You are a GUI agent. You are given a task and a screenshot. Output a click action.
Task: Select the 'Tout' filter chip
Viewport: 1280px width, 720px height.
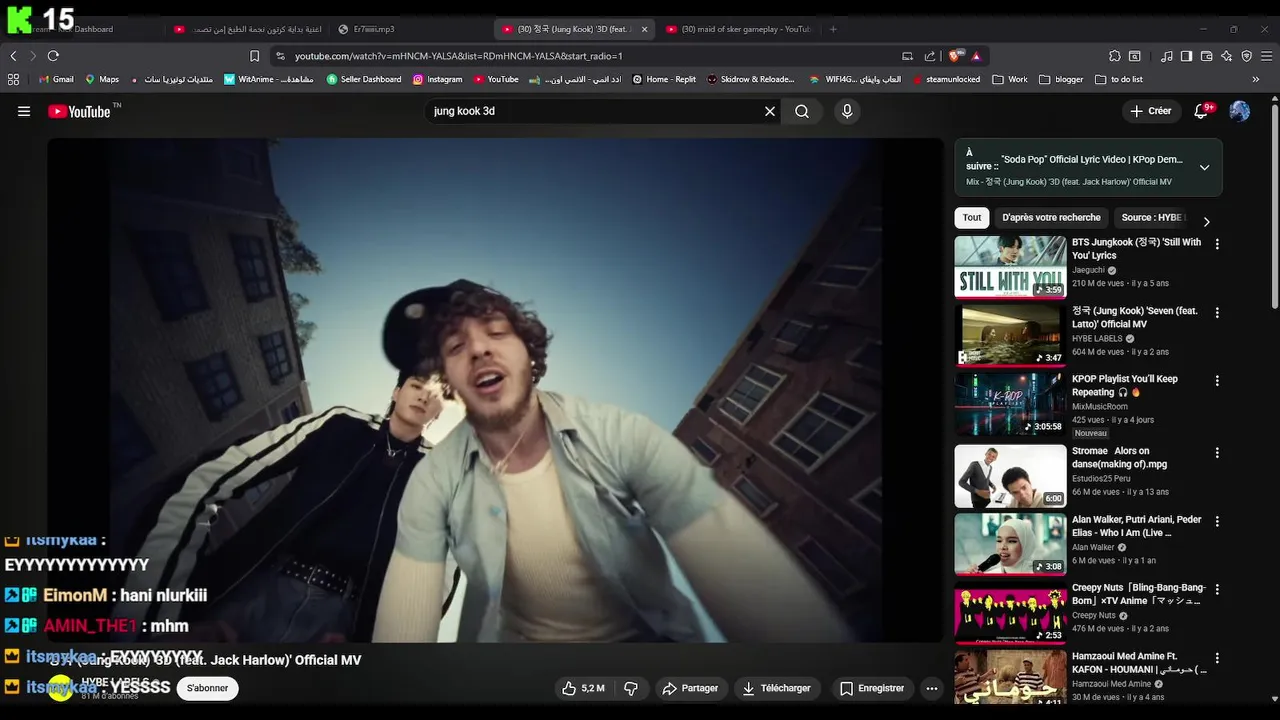pos(972,217)
